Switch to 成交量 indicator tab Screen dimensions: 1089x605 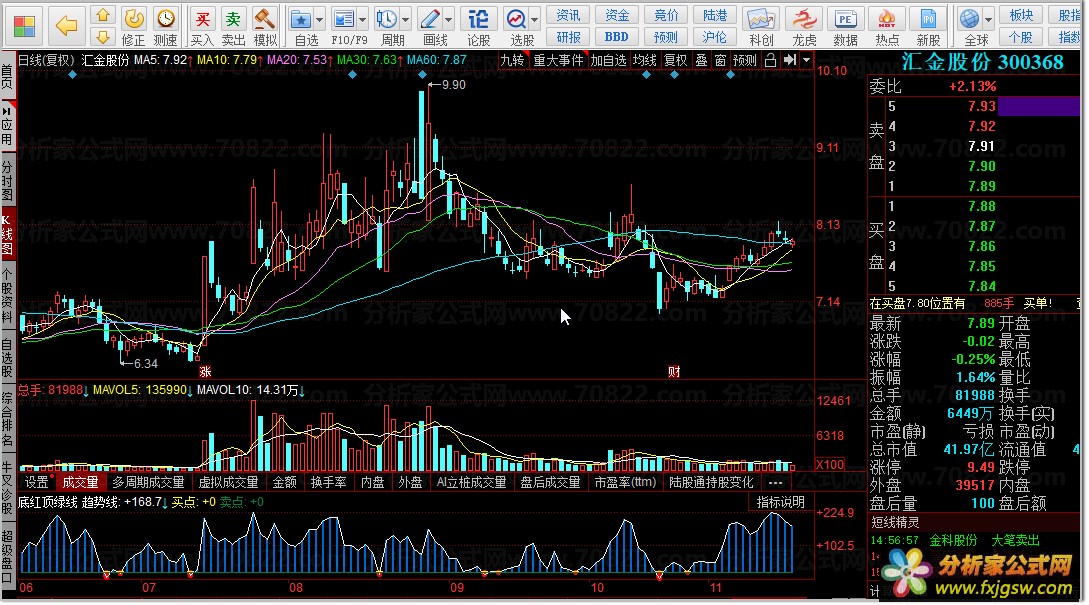(81, 482)
